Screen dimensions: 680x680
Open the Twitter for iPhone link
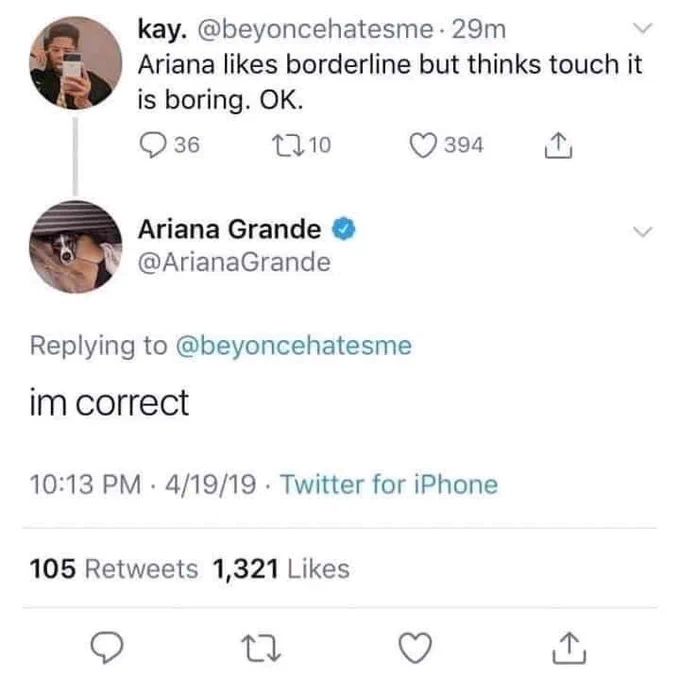389,484
